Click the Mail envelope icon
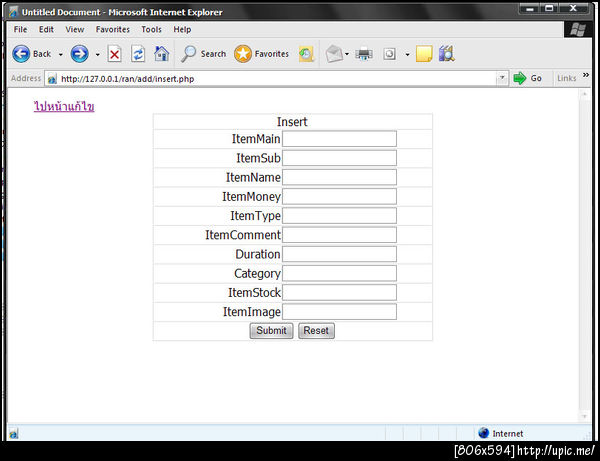 click(x=334, y=54)
